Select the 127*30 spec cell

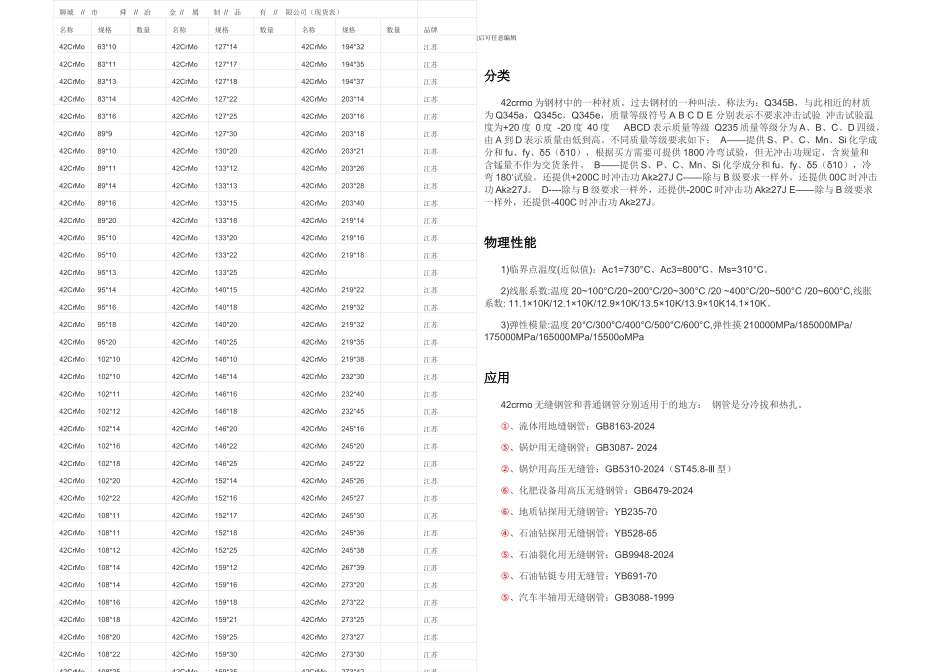(226, 133)
